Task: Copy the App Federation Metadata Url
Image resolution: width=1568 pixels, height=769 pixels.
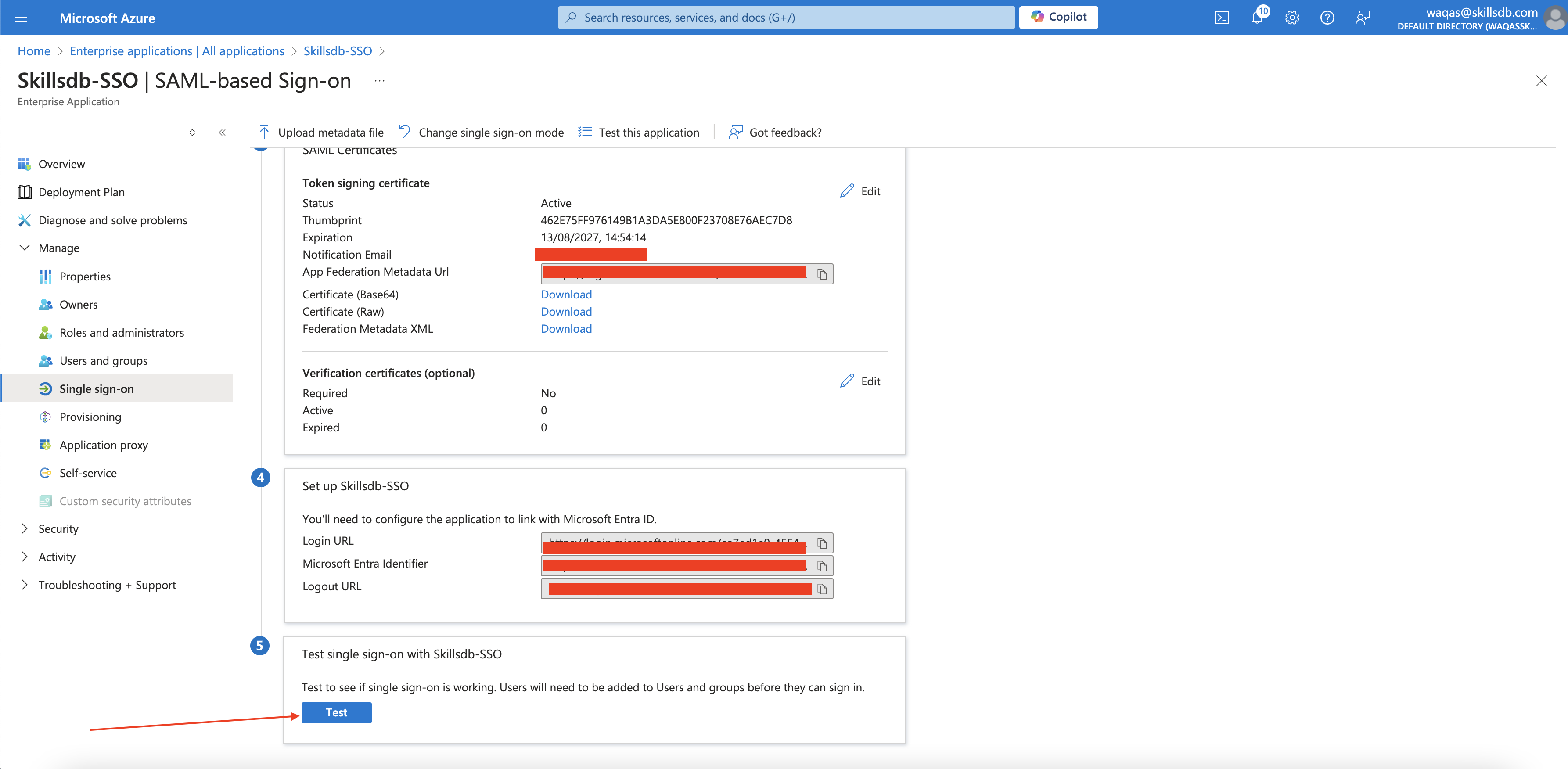Action: pos(822,275)
